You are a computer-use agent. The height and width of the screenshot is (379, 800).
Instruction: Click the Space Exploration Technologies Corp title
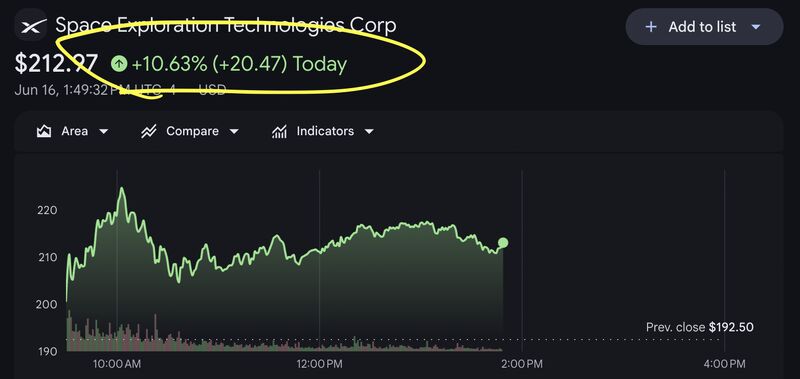click(226, 24)
